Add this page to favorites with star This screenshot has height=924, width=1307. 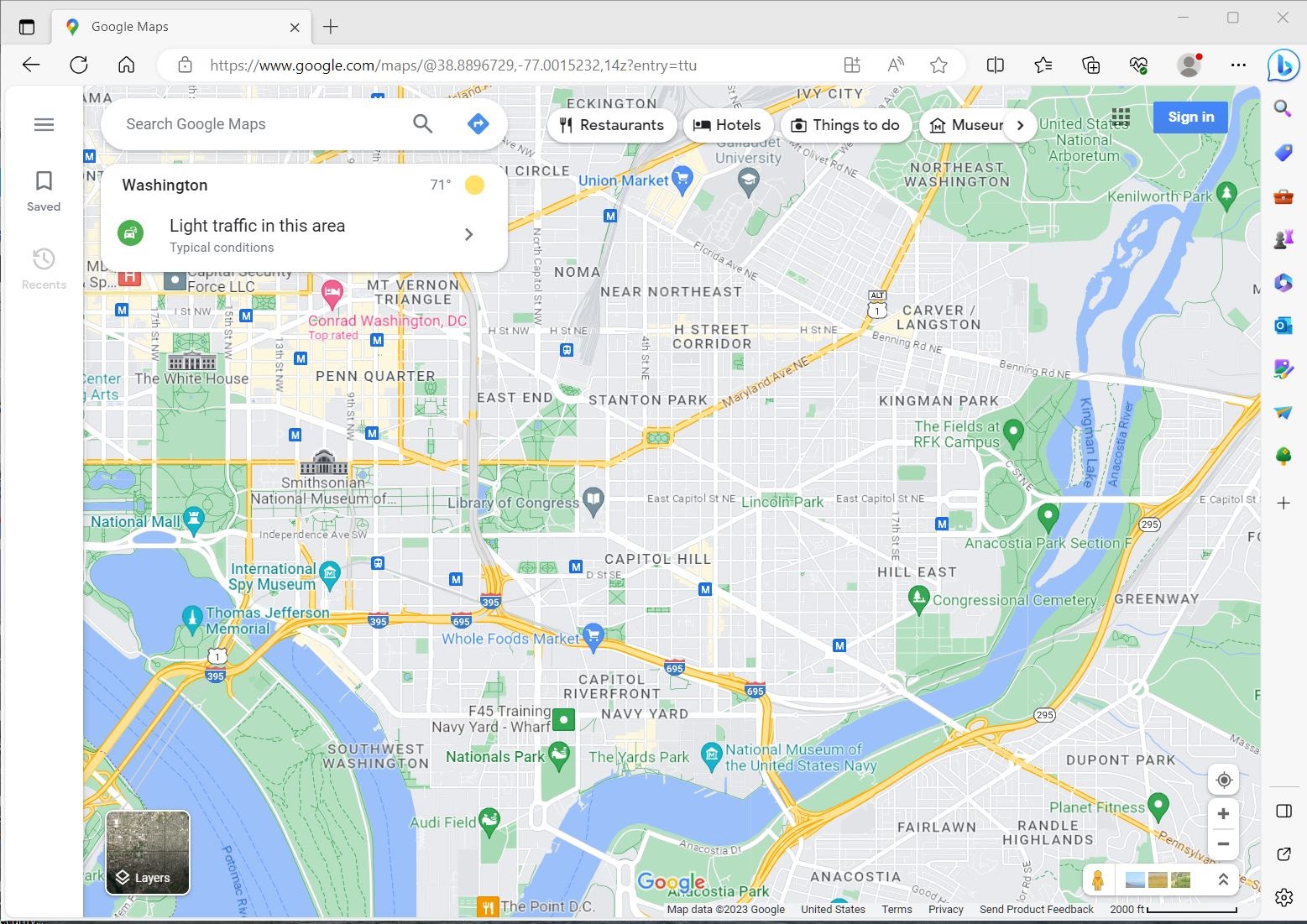click(938, 65)
